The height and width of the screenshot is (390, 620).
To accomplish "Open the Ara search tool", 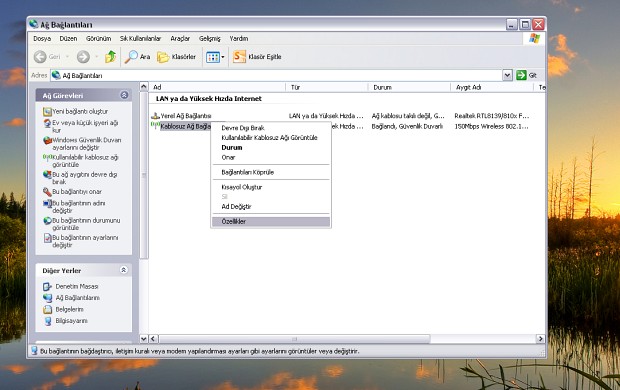I will 137,57.
